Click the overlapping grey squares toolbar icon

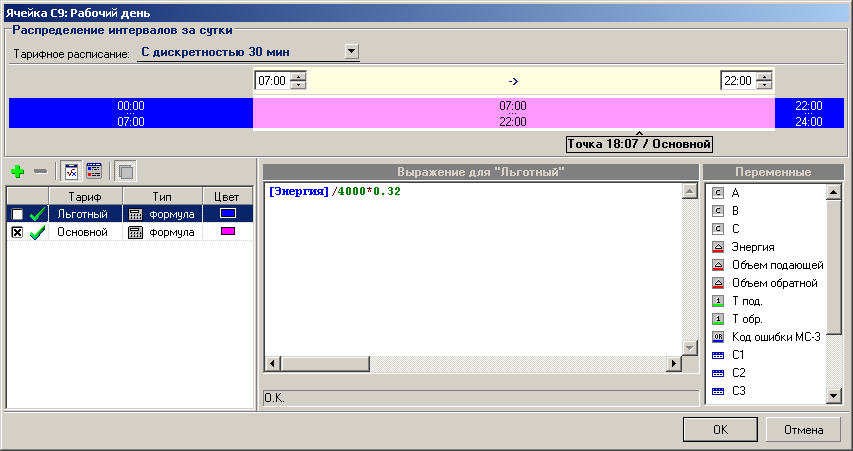[125, 171]
